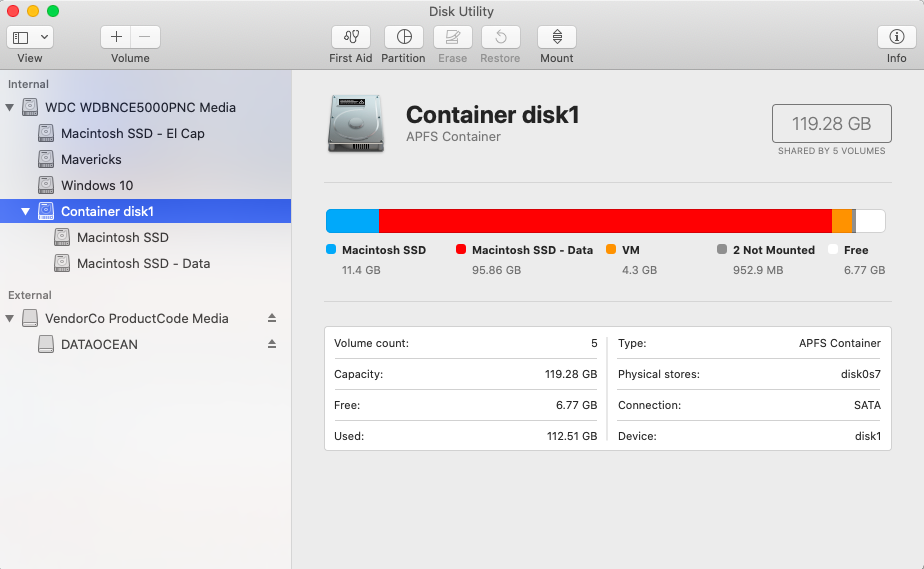This screenshot has height=569, width=924.
Task: Click the Mavericks disk icon
Action: [x=46, y=159]
